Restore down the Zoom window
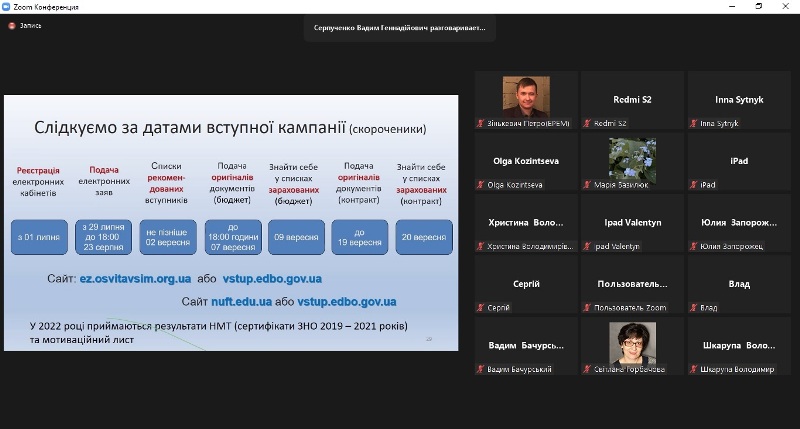 (759, 7)
